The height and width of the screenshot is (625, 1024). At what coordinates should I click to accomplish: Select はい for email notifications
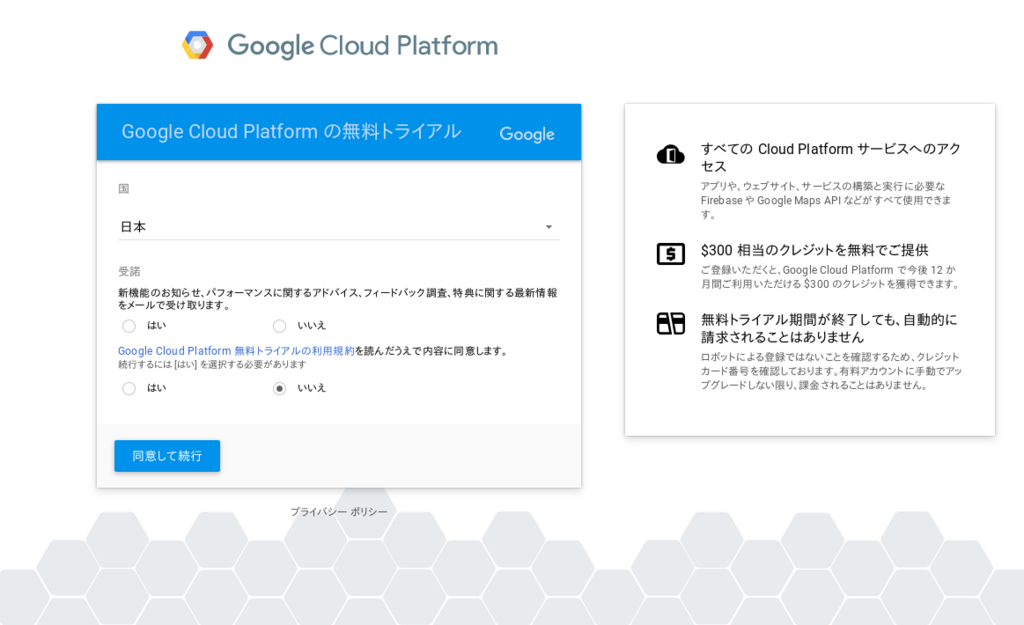pyautogui.click(x=129, y=326)
